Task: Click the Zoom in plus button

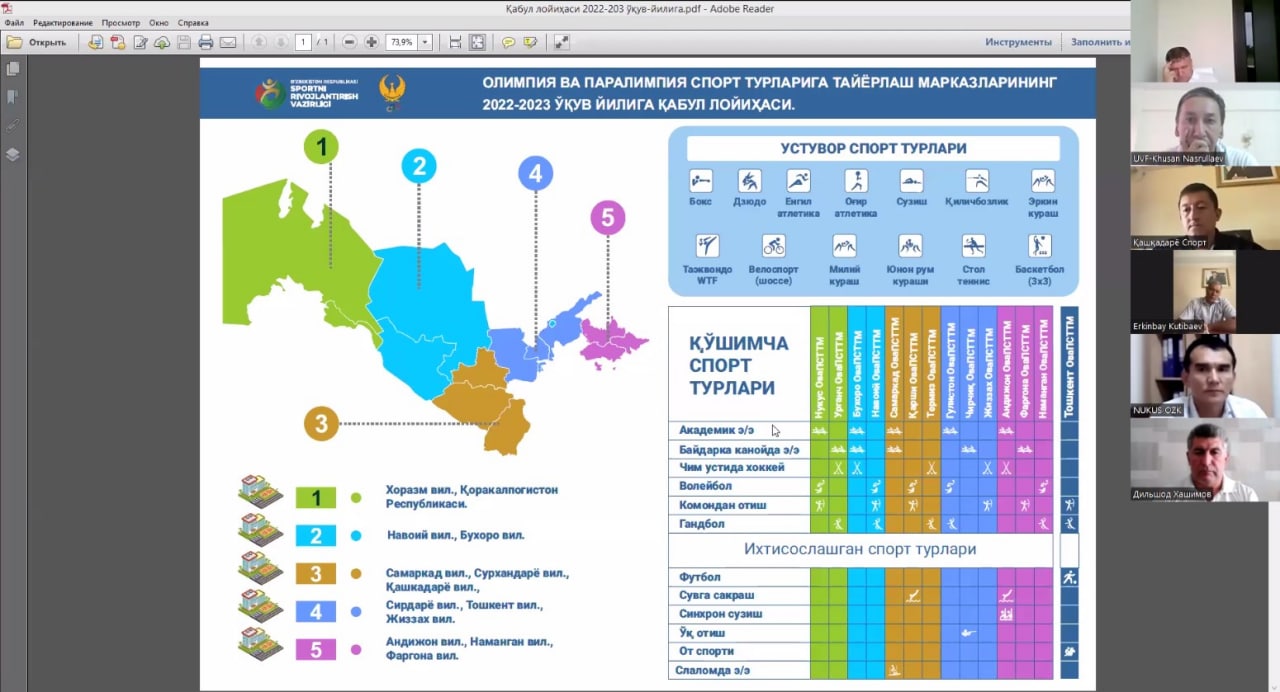Action: coord(371,42)
